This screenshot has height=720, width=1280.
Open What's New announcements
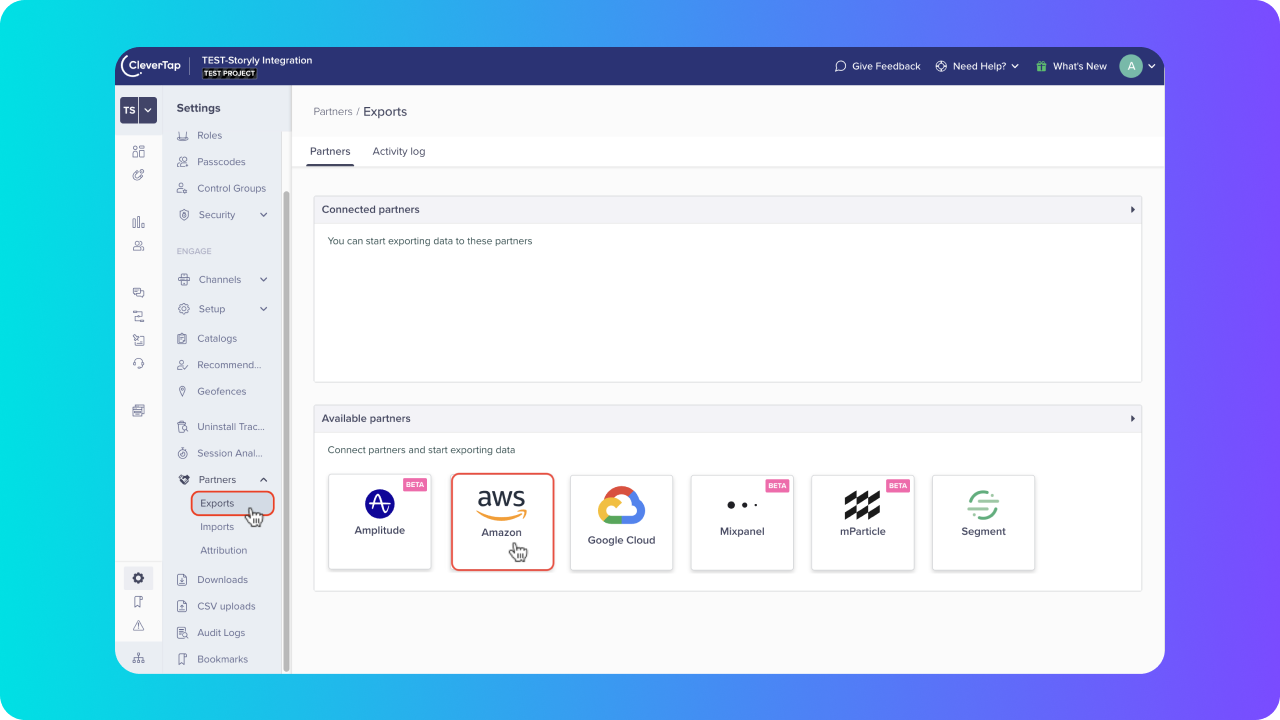pos(1071,66)
